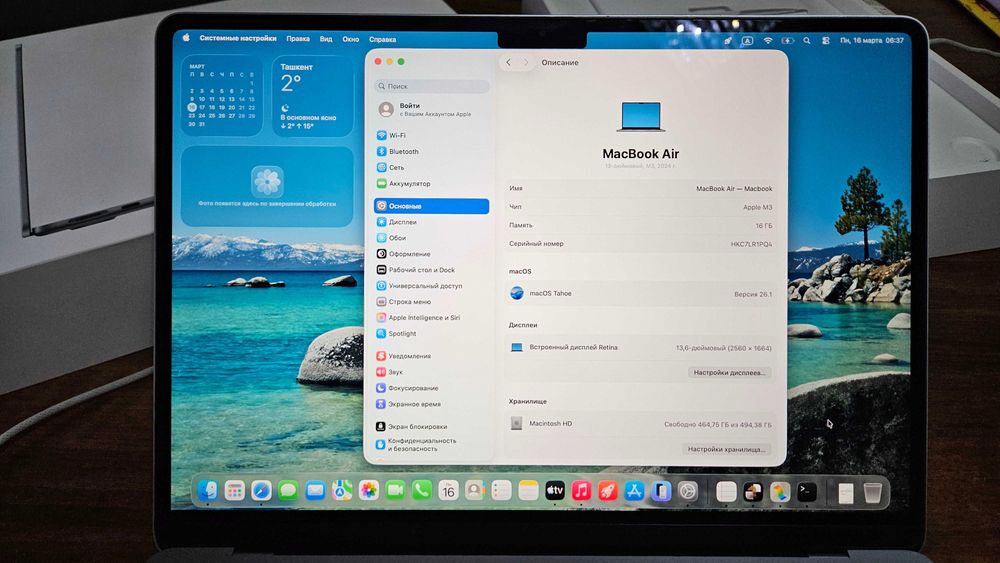Open Contacts from the Dock
The width and height of the screenshot is (1000, 563).
tap(475, 490)
